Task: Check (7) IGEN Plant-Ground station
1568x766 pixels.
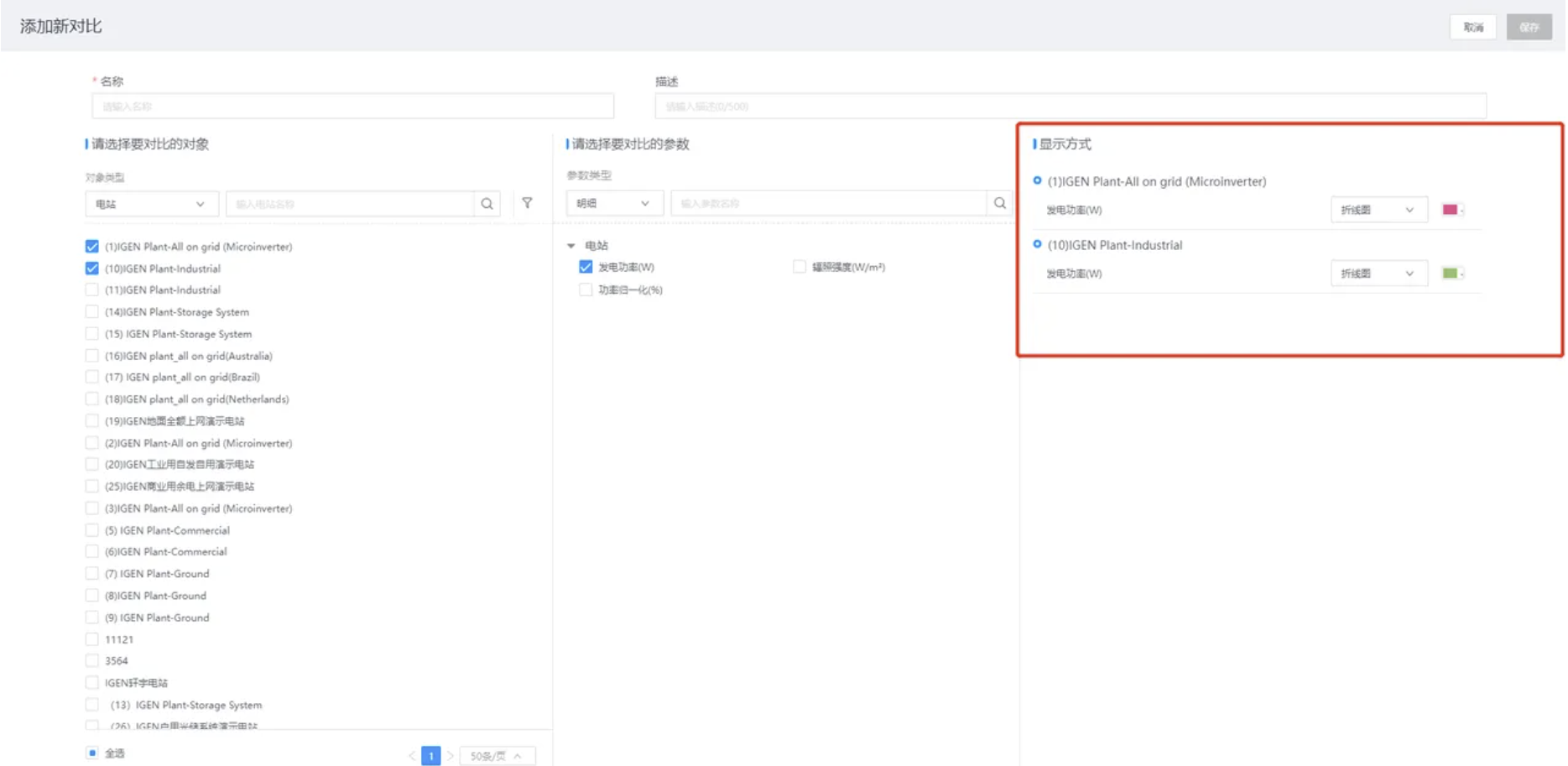Action: click(92, 574)
